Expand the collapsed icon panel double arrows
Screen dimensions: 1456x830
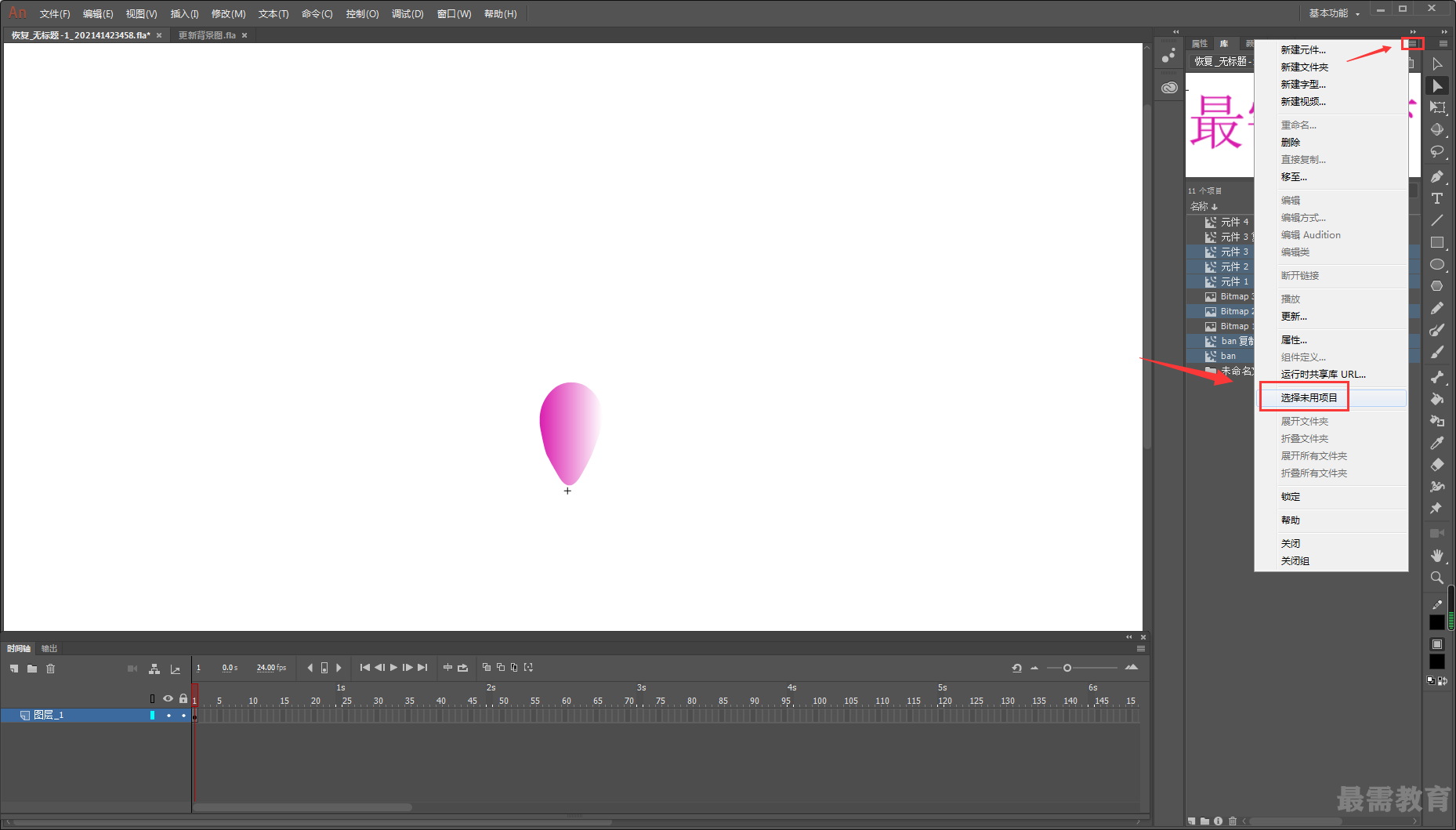pos(1175,32)
